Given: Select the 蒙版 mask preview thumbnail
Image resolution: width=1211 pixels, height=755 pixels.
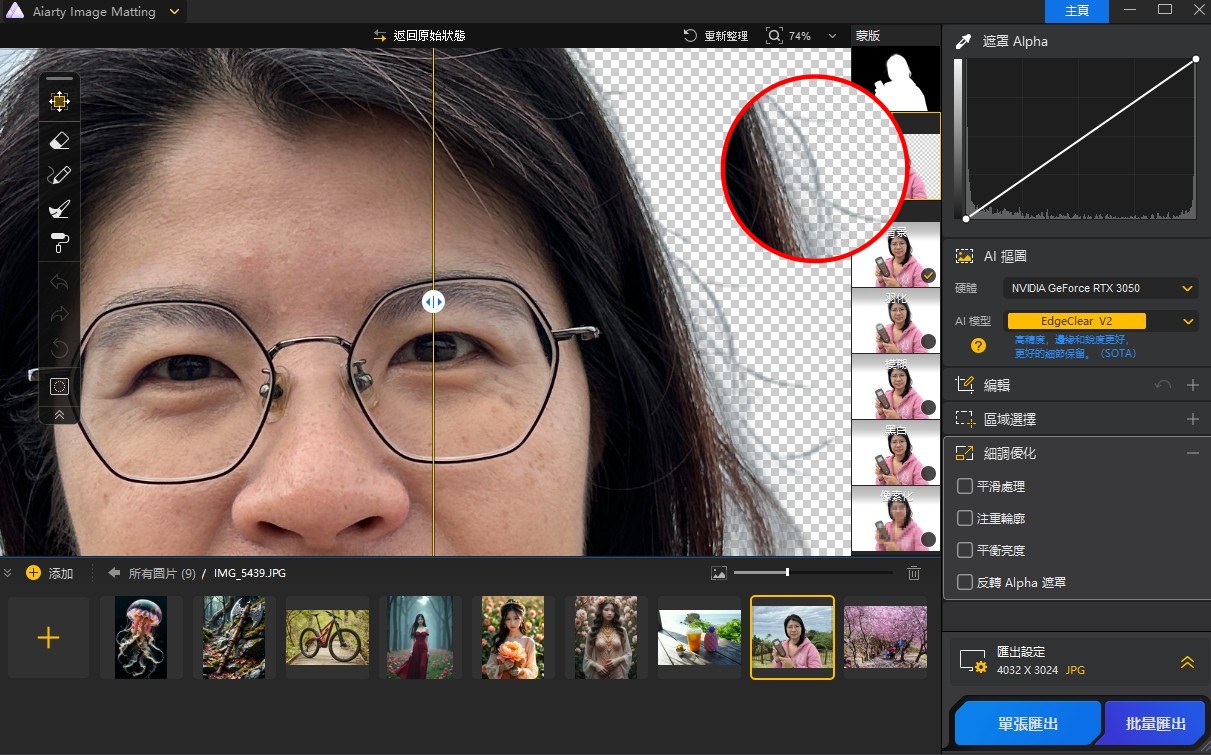Looking at the screenshot, I should point(896,78).
